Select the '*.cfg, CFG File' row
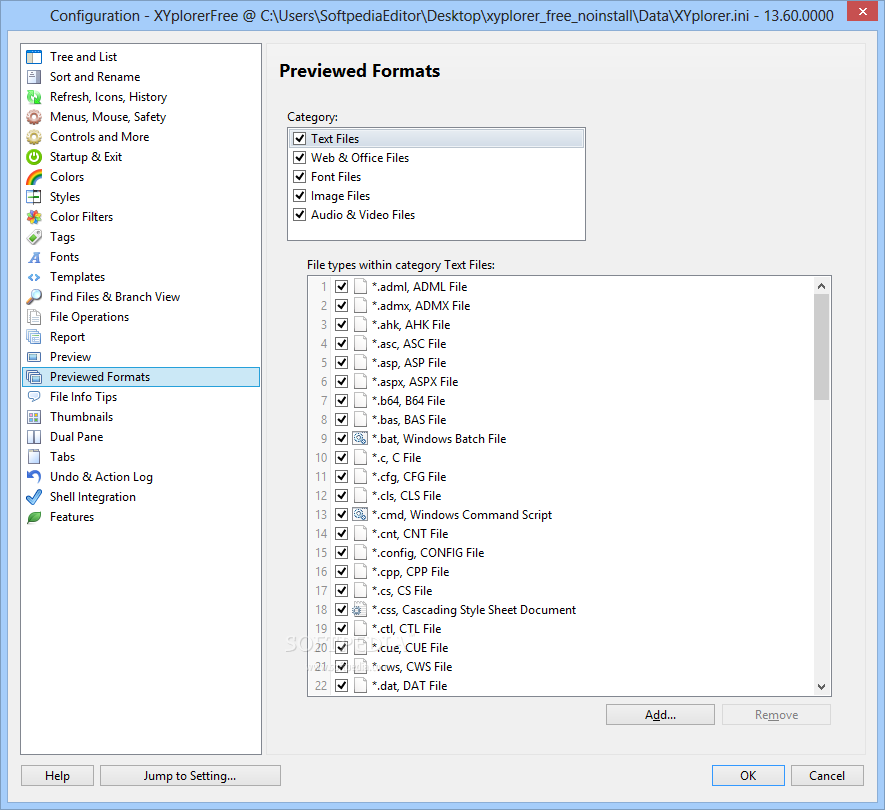The width and height of the screenshot is (885, 810). [x=562, y=477]
